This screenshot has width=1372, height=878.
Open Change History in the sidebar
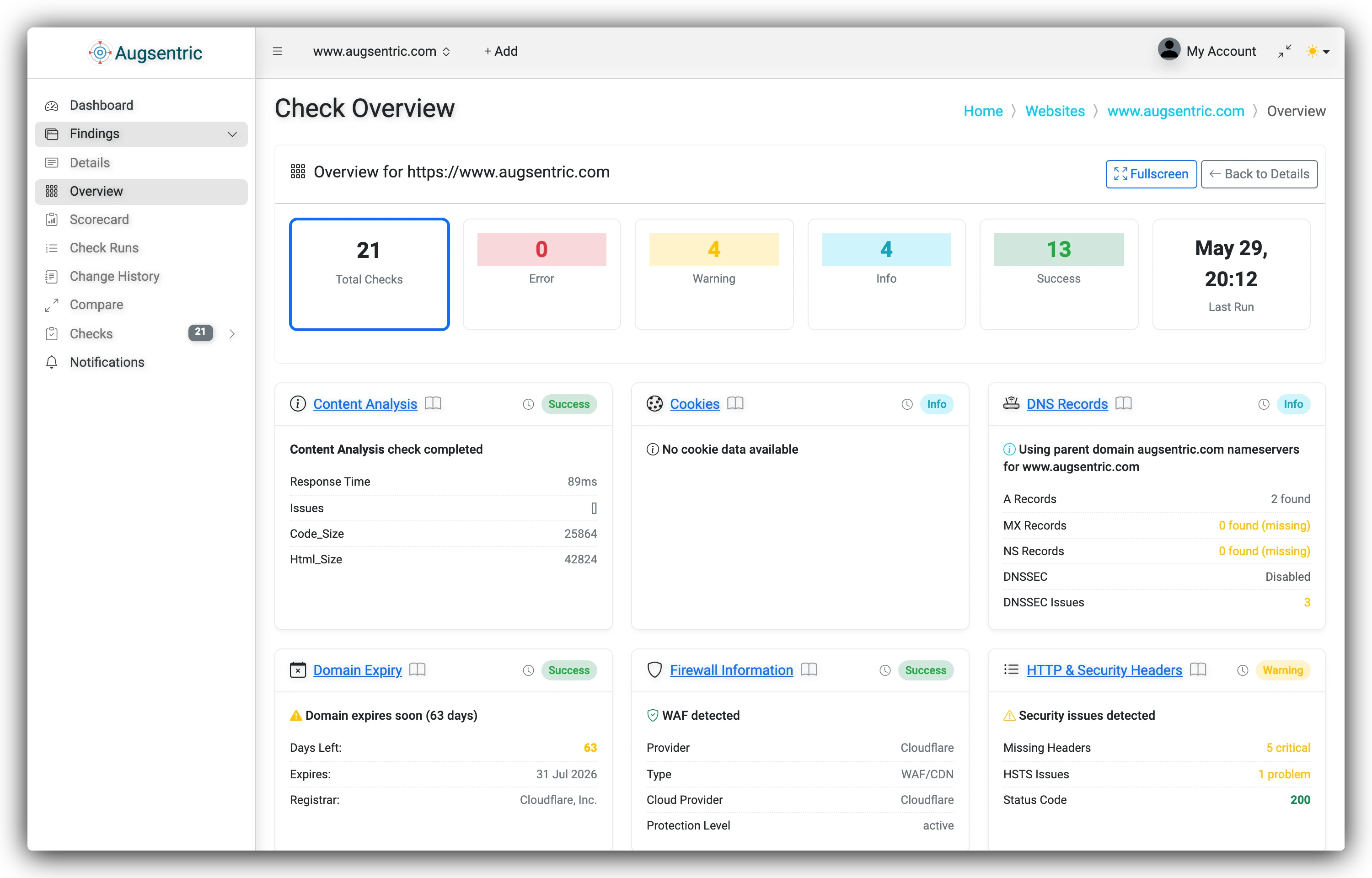[x=141, y=277]
